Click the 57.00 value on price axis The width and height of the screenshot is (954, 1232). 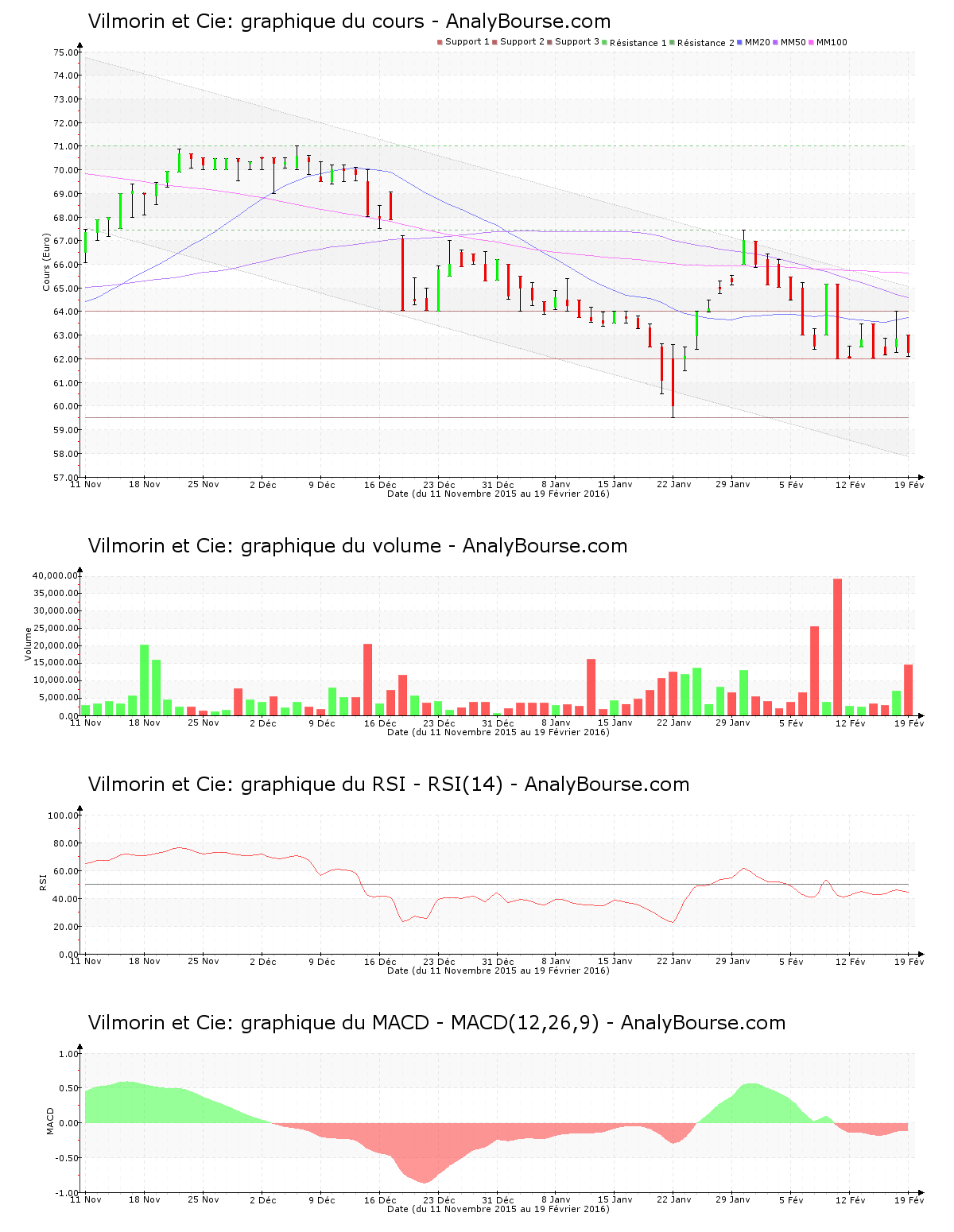[x=67, y=478]
